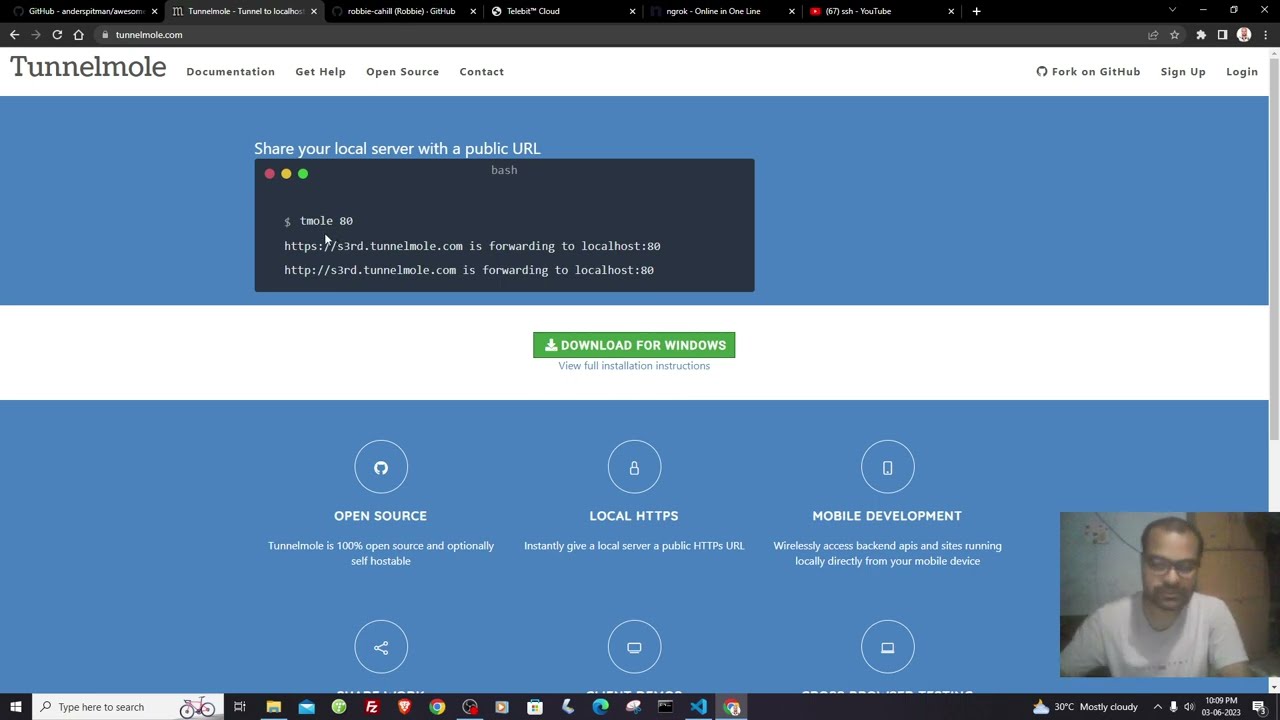Click the taskbar search box
The width and height of the screenshot is (1280, 720).
tap(128, 707)
